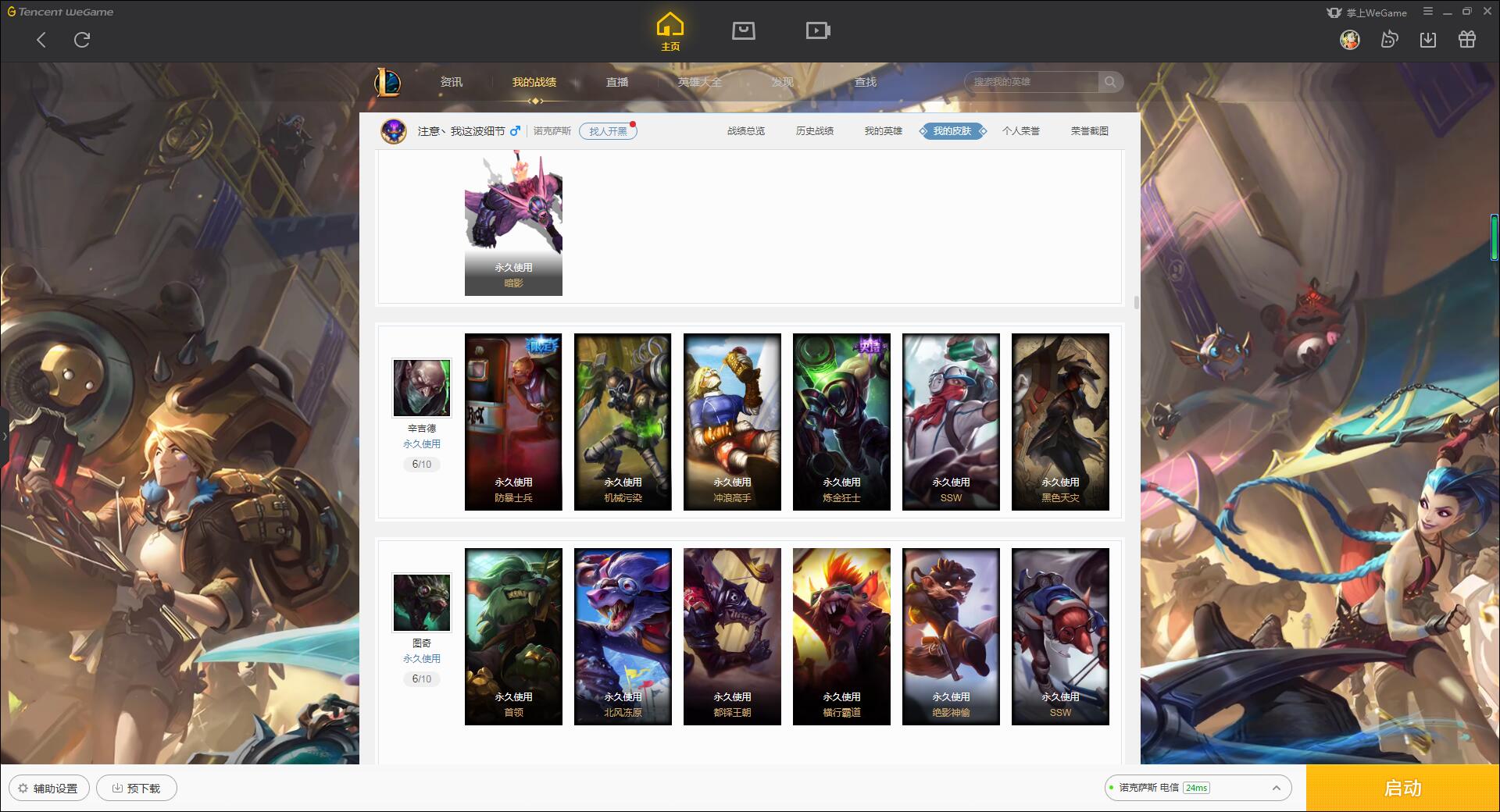Image resolution: width=1500 pixels, height=812 pixels.
Task: Open the download manager icon
Action: (1428, 39)
